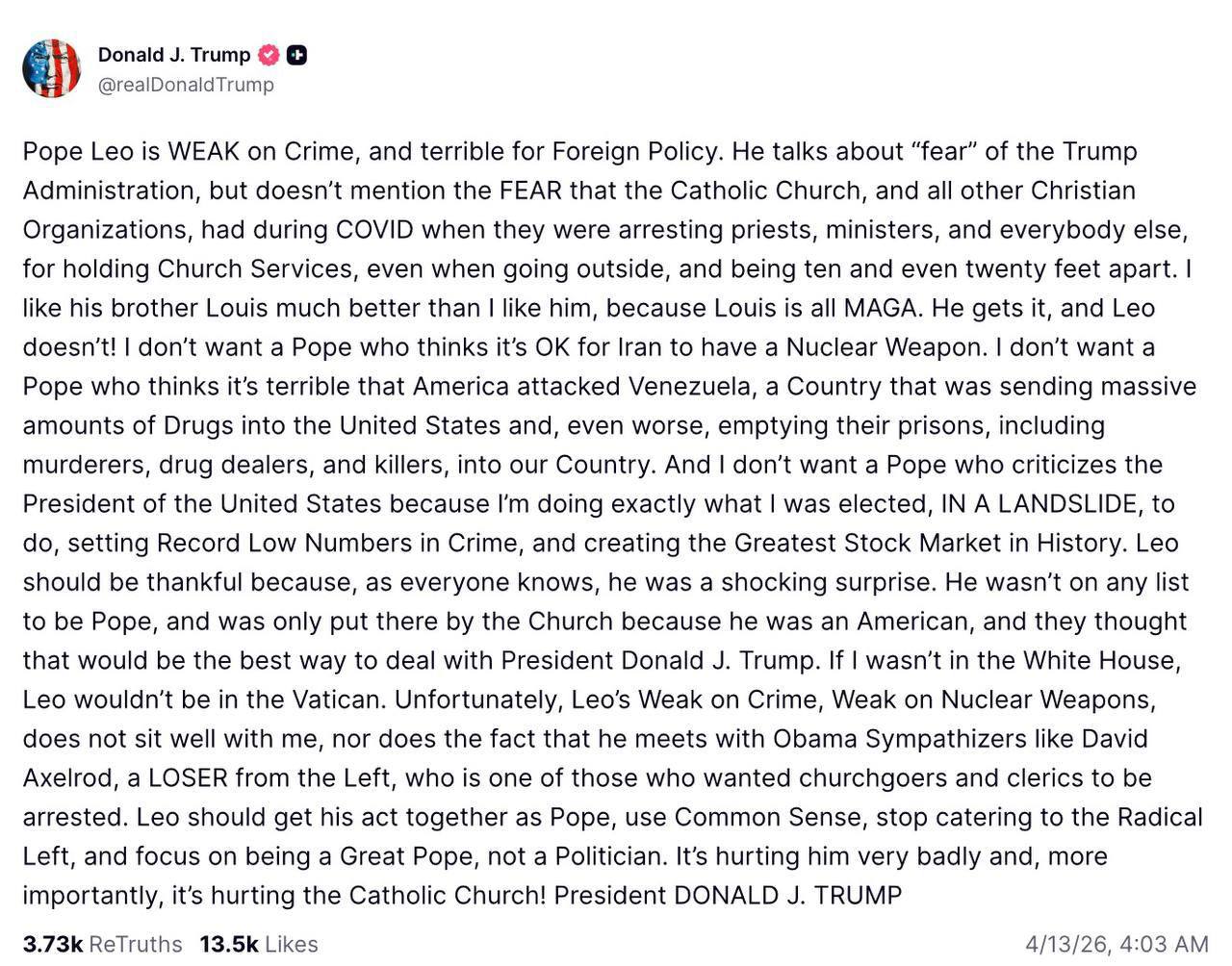Click the closing signature President DONALD J. TRUMP
The height and width of the screenshot is (966, 1232).
728,896
